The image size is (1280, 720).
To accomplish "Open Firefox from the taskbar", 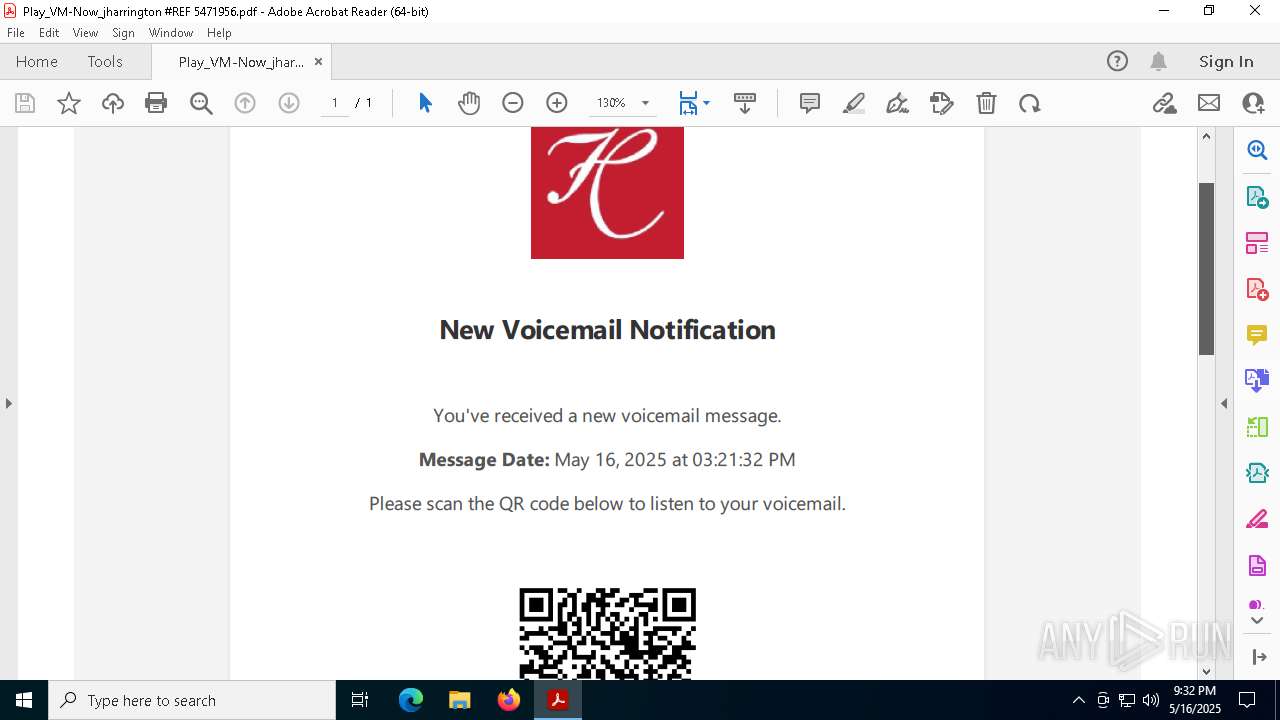I will coord(508,700).
